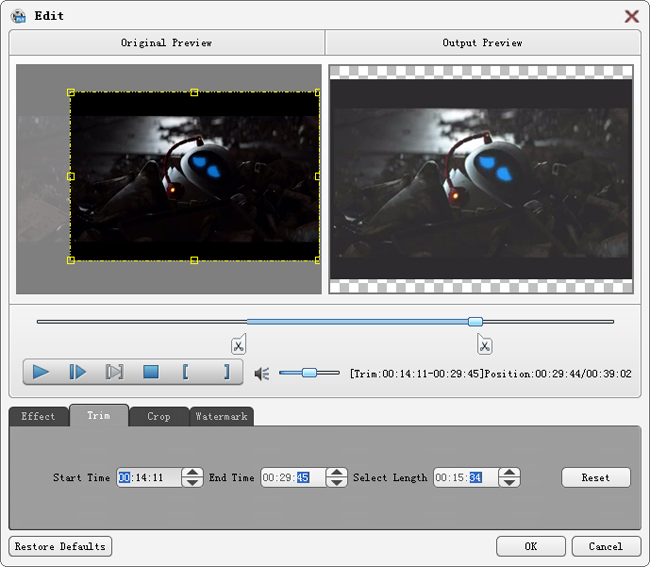Click the volume slider handle

[309, 373]
